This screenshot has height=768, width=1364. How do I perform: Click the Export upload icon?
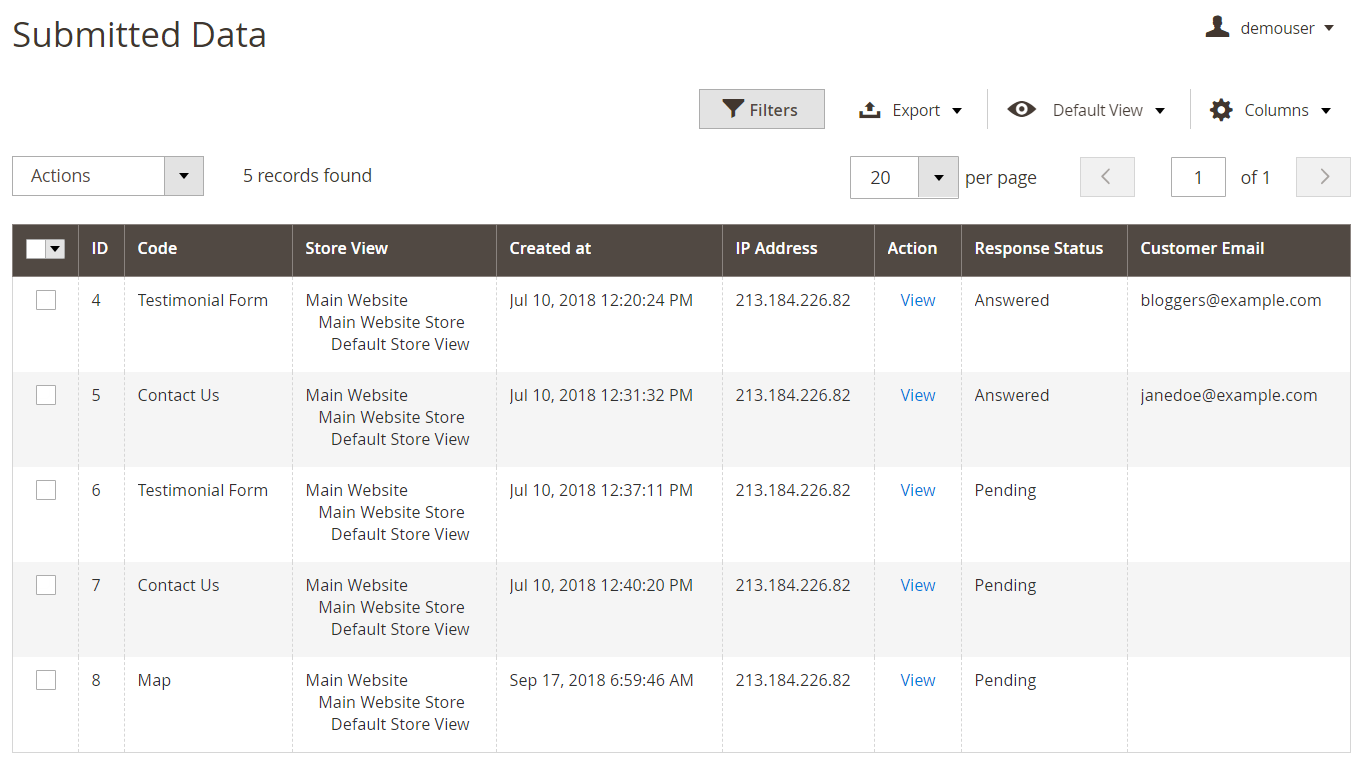869,110
